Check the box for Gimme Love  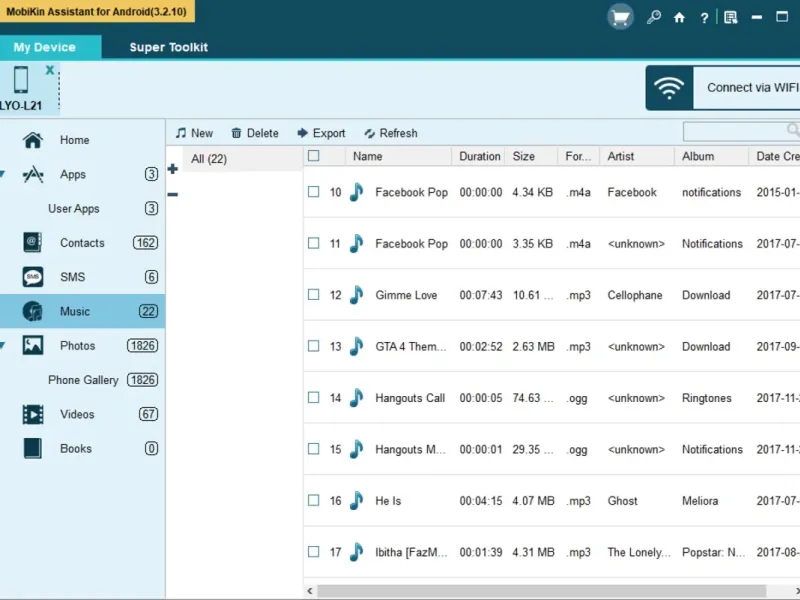coord(314,295)
